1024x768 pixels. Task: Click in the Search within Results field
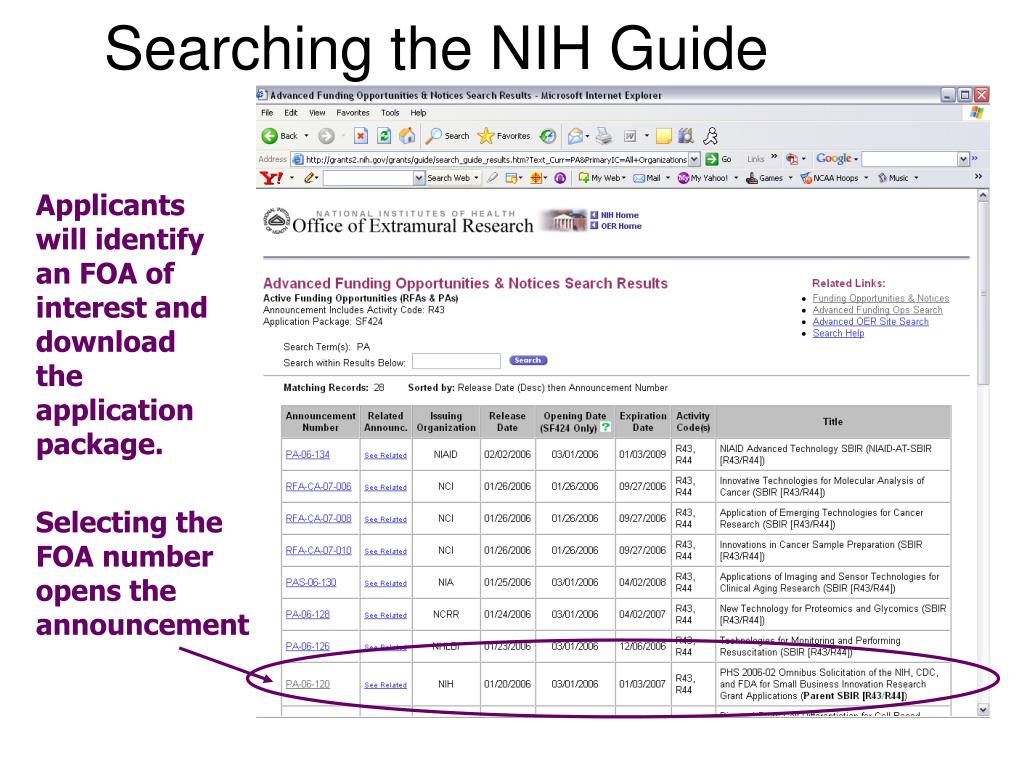point(456,361)
